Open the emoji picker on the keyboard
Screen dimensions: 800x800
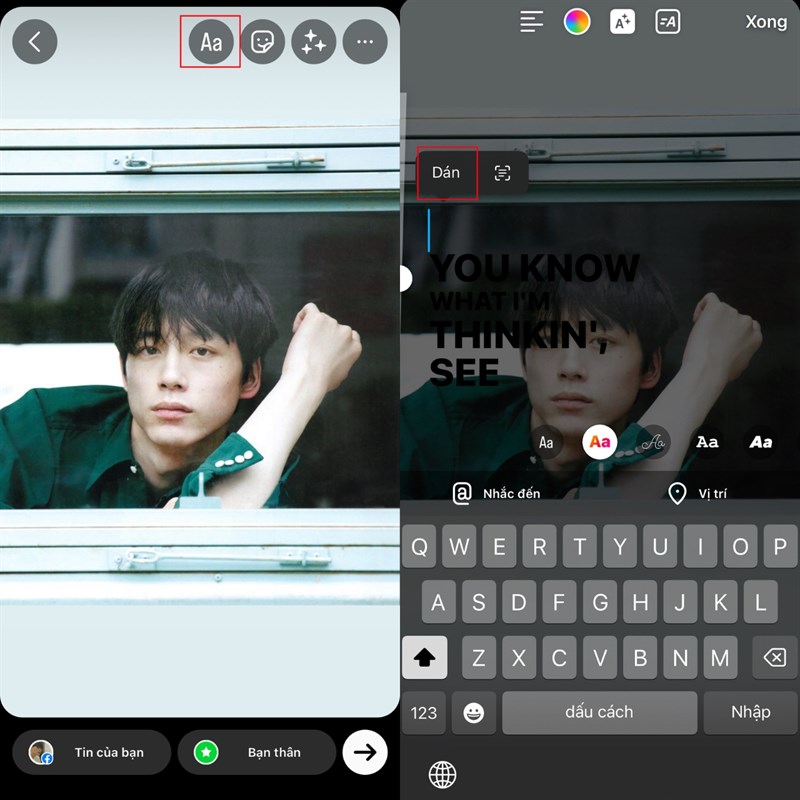[x=474, y=713]
